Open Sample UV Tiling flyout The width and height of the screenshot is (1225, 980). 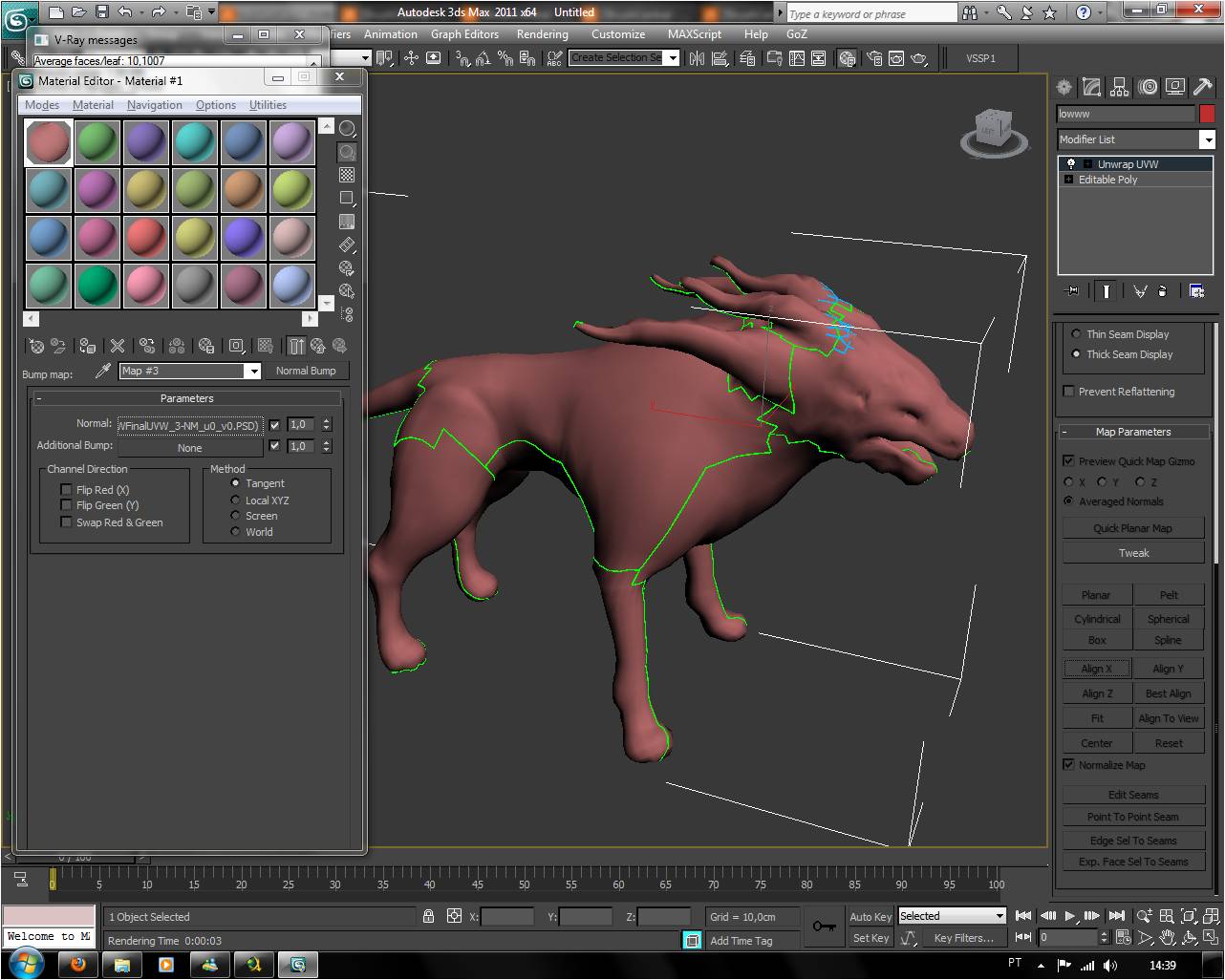point(348,199)
